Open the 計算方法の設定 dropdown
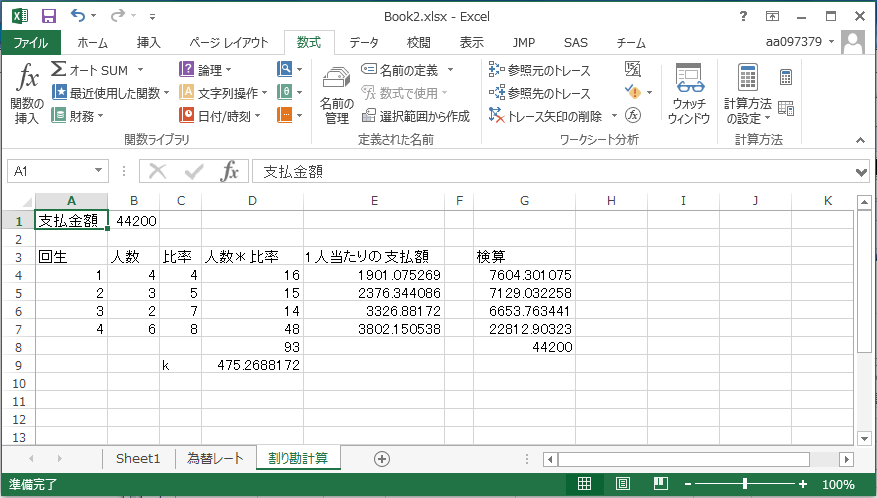 click(x=747, y=95)
